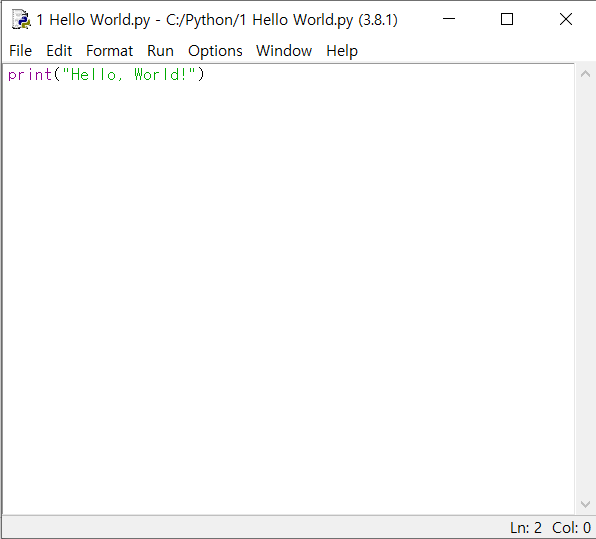The height and width of the screenshot is (539, 596).
Task: Maximize the IDLE editor window
Action: click(507, 19)
